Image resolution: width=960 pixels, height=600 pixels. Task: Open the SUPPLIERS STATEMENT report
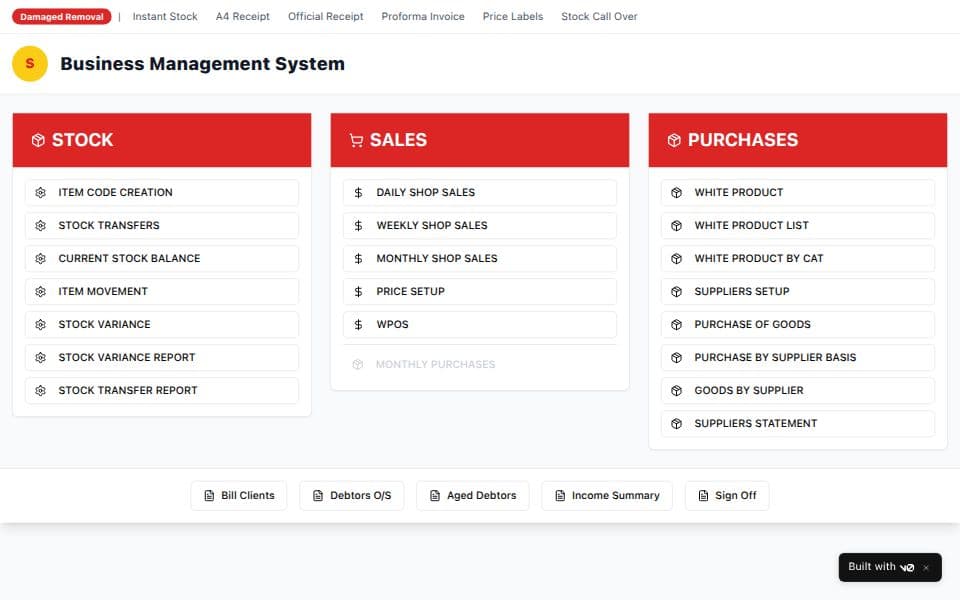point(755,423)
